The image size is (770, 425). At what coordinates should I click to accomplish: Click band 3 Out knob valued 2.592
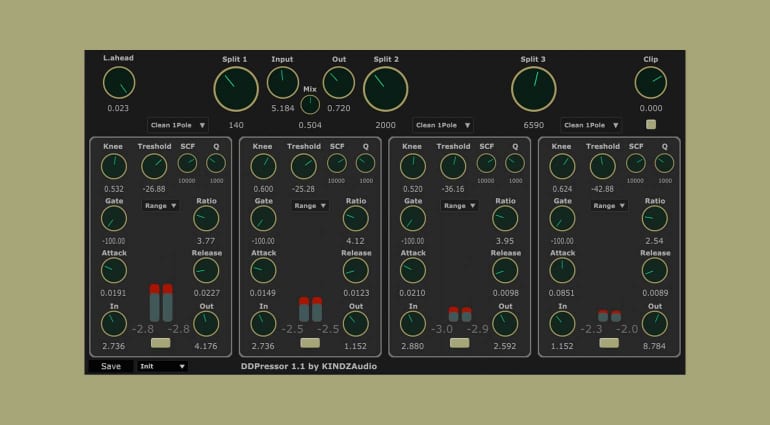click(505, 324)
